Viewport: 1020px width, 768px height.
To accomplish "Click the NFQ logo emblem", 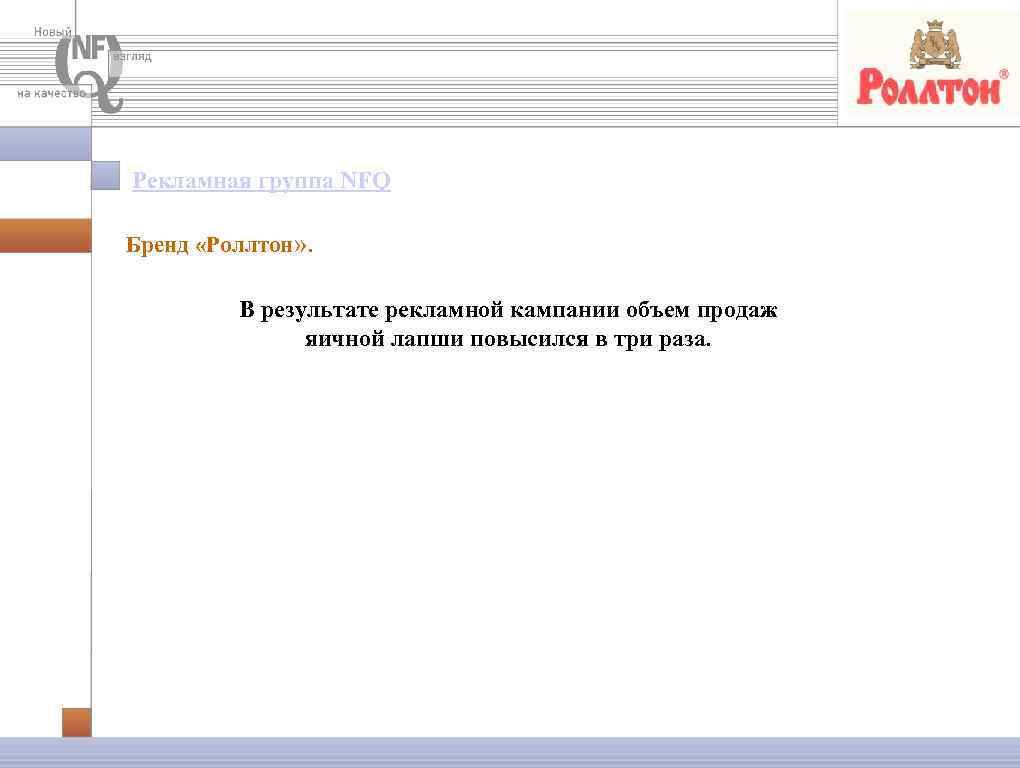I will (89, 72).
